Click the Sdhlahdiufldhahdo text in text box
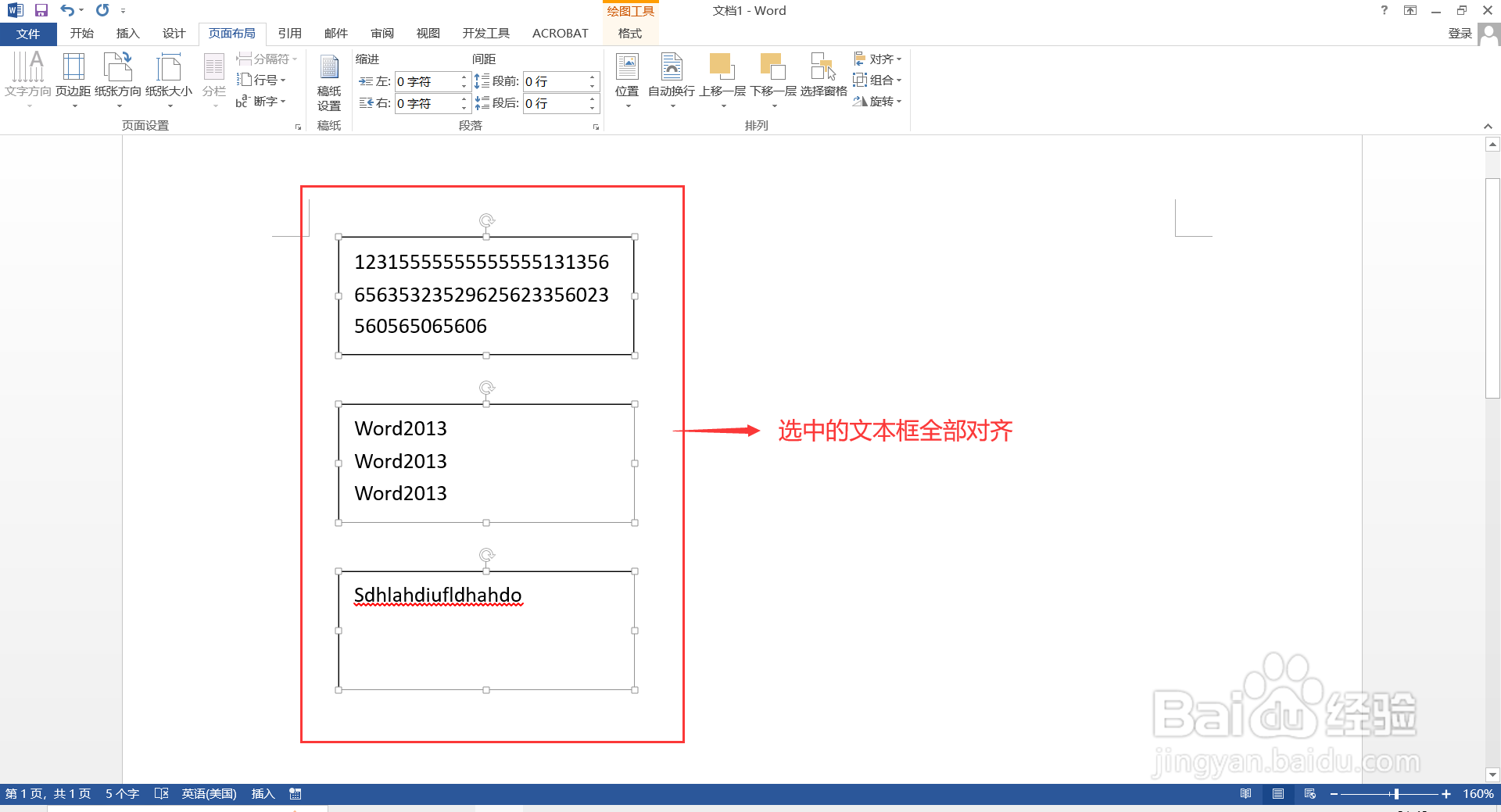1501x812 pixels. coord(438,596)
